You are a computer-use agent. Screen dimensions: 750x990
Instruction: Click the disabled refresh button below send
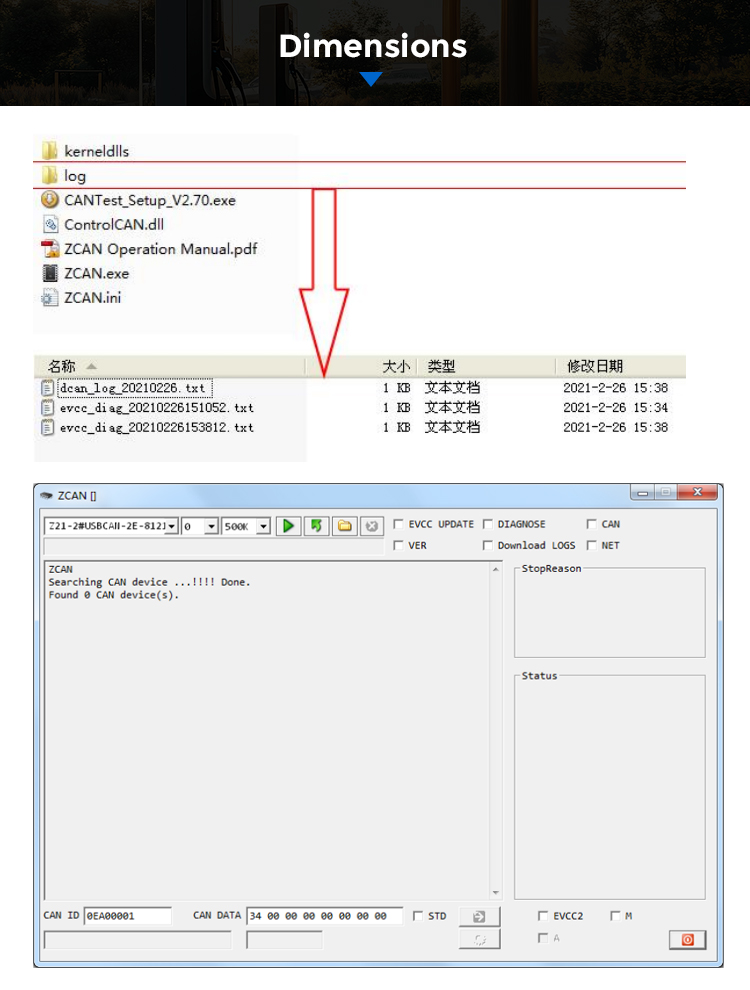tap(479, 939)
